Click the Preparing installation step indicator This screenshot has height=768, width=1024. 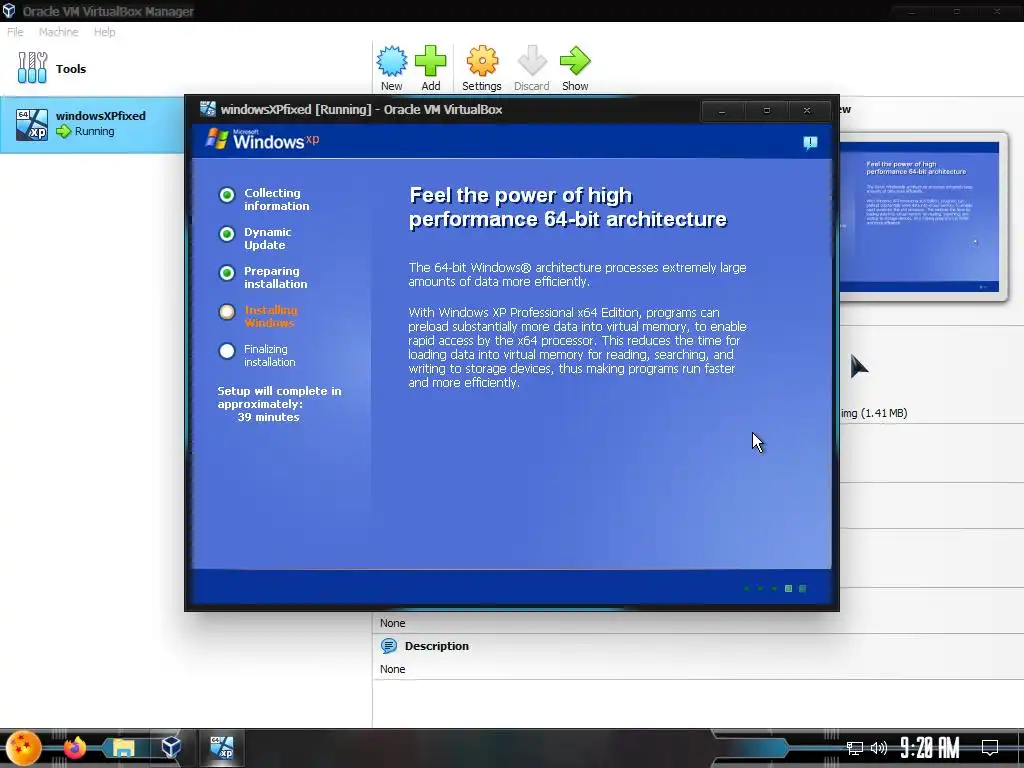click(x=227, y=273)
